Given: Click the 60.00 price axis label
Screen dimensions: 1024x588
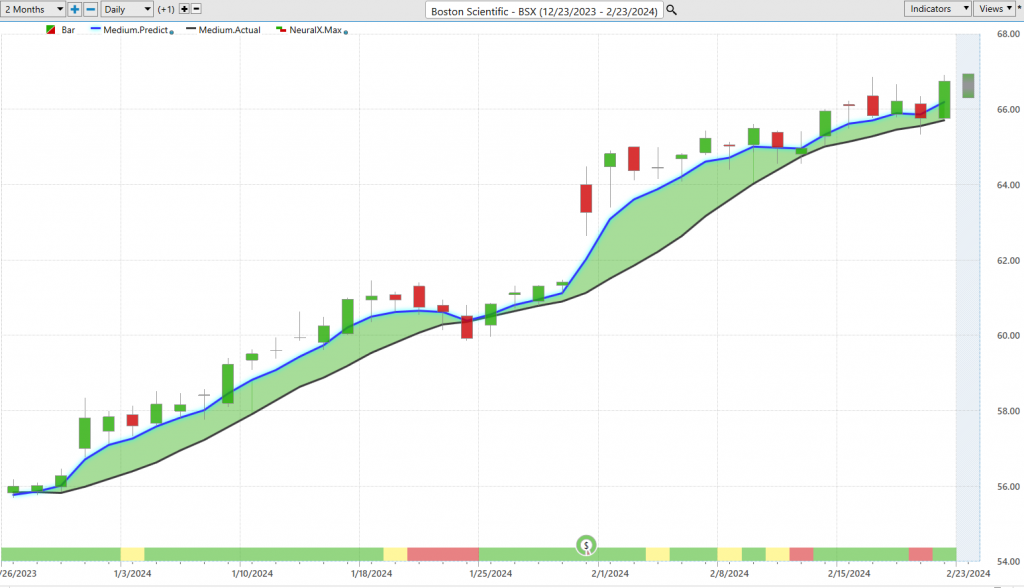Looking at the screenshot, I should (1008, 336).
